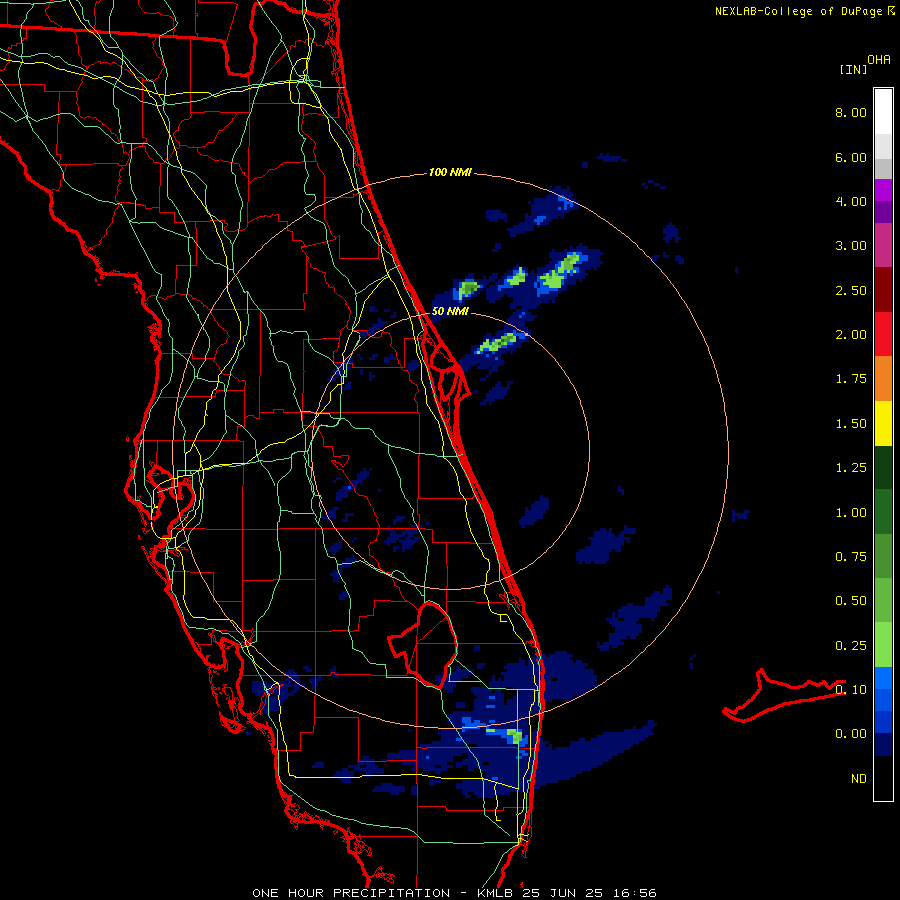Click the orange color swatch near 1.75
Viewport: 900px width, 900px height.
click(x=883, y=379)
